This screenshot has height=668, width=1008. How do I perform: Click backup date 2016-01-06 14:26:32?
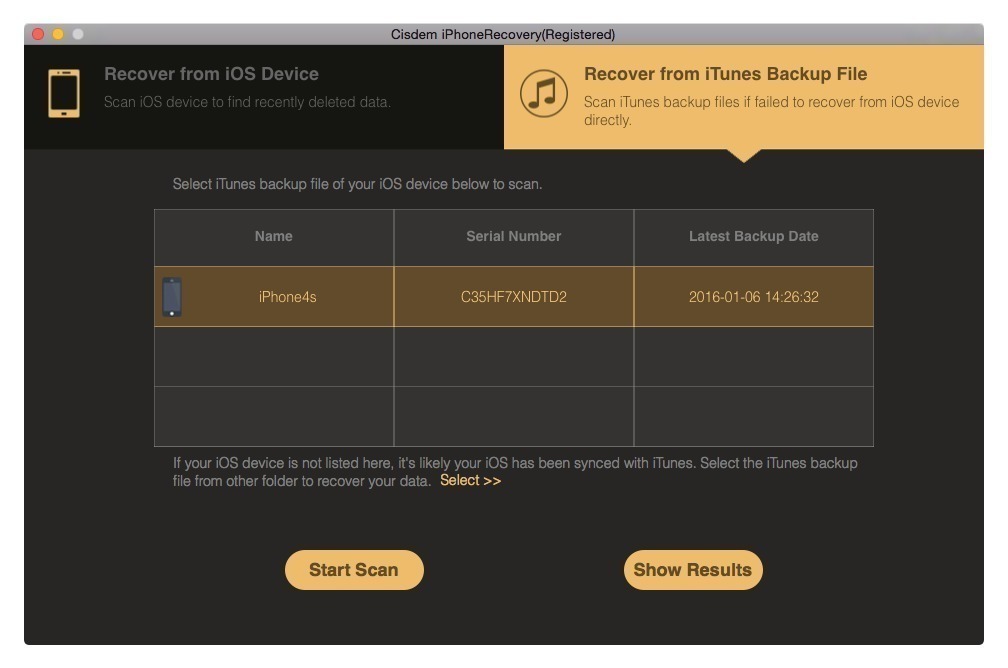753,297
